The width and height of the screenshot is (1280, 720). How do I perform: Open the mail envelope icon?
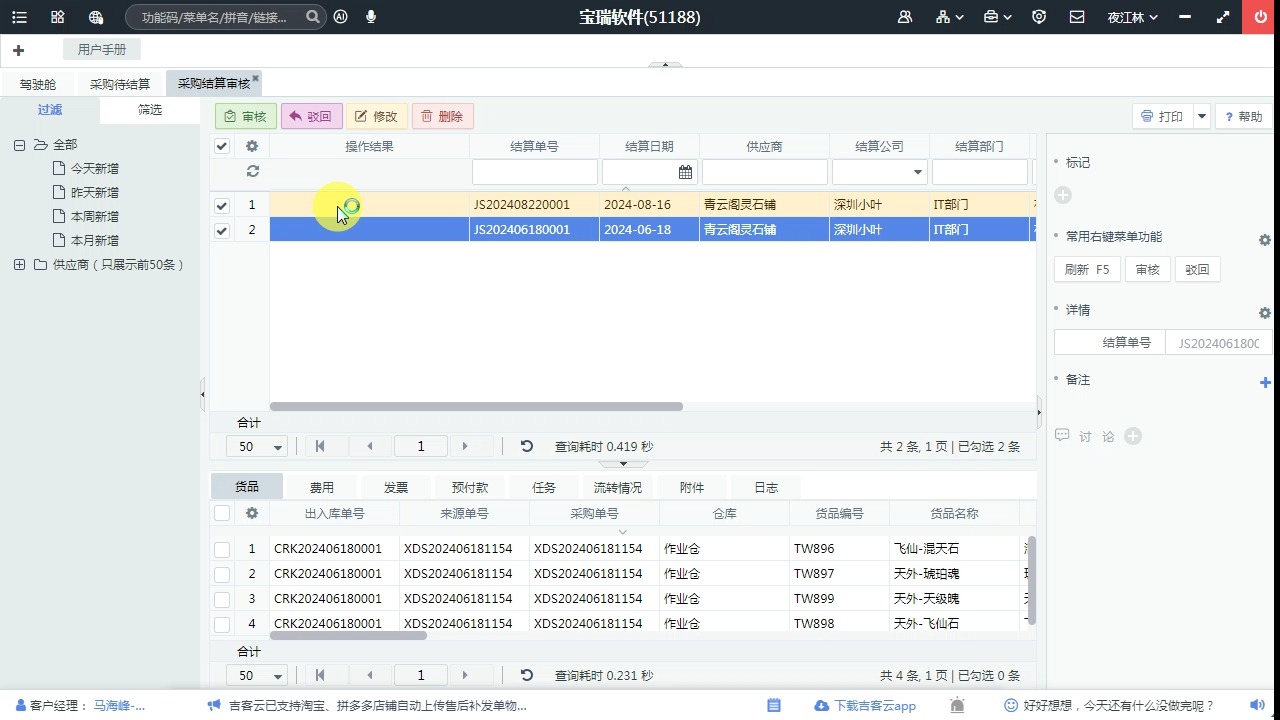[1077, 17]
